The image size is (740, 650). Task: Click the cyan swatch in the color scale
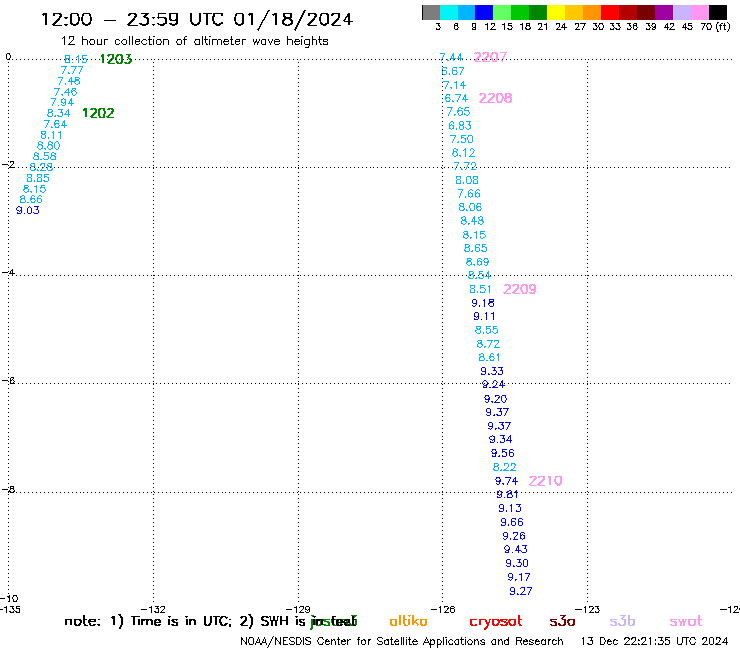449,12
